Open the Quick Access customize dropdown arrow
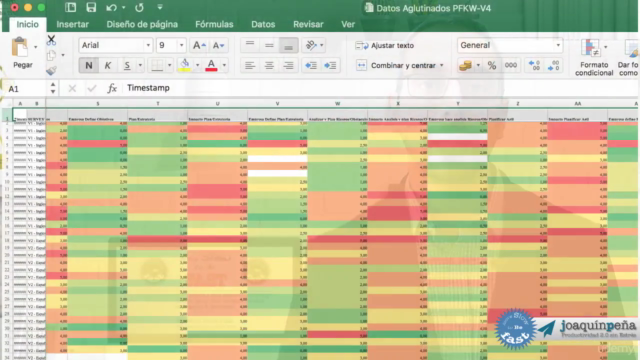The height and width of the screenshot is (360, 640). point(160,7)
